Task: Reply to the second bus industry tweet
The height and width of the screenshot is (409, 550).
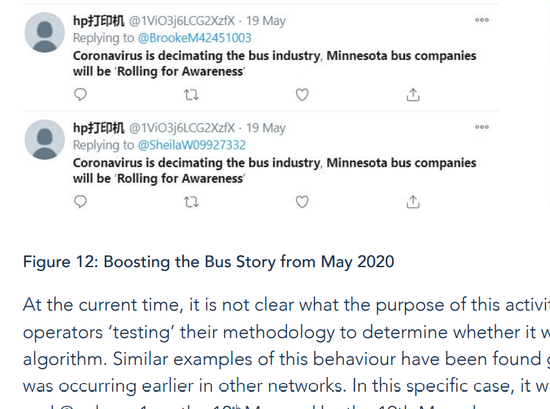Action: 80,202
